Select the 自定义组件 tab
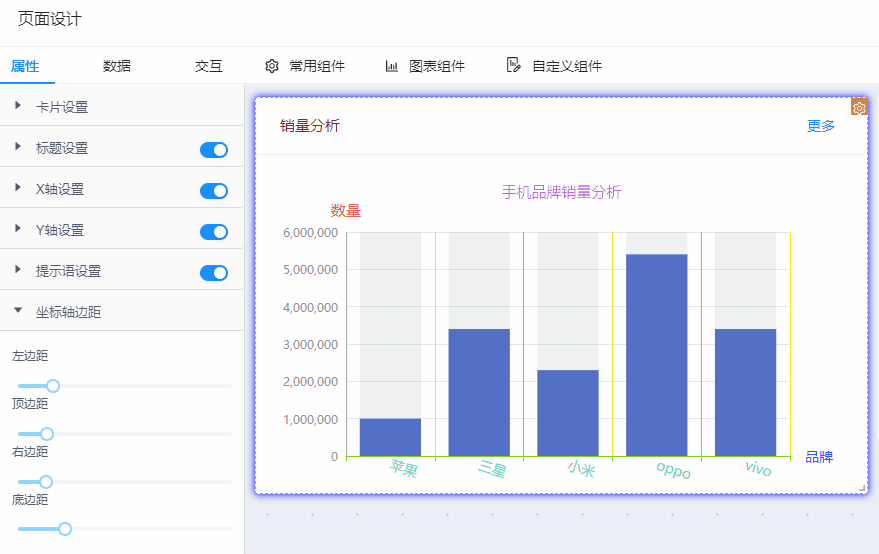The height and width of the screenshot is (554, 879). pyautogui.click(x=567, y=66)
